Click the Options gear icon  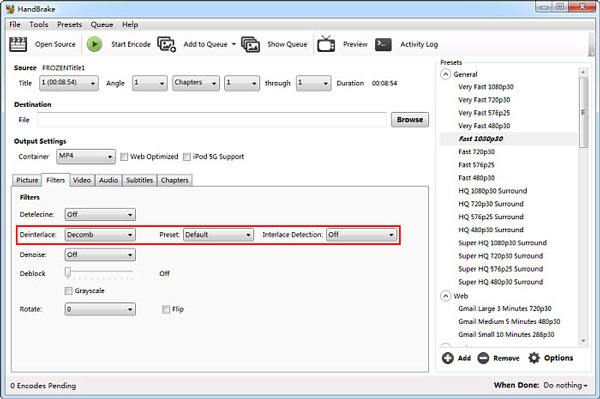pyautogui.click(x=534, y=358)
